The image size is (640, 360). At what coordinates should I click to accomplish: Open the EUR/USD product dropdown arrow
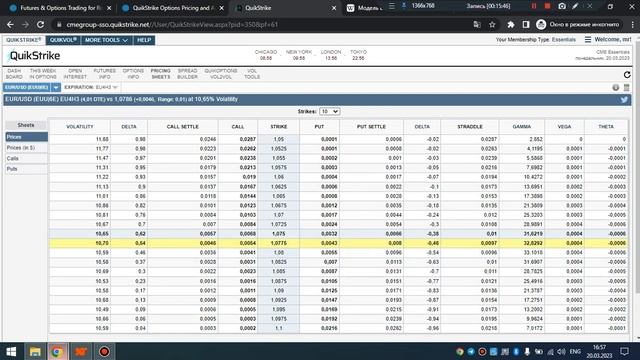coord(56,87)
